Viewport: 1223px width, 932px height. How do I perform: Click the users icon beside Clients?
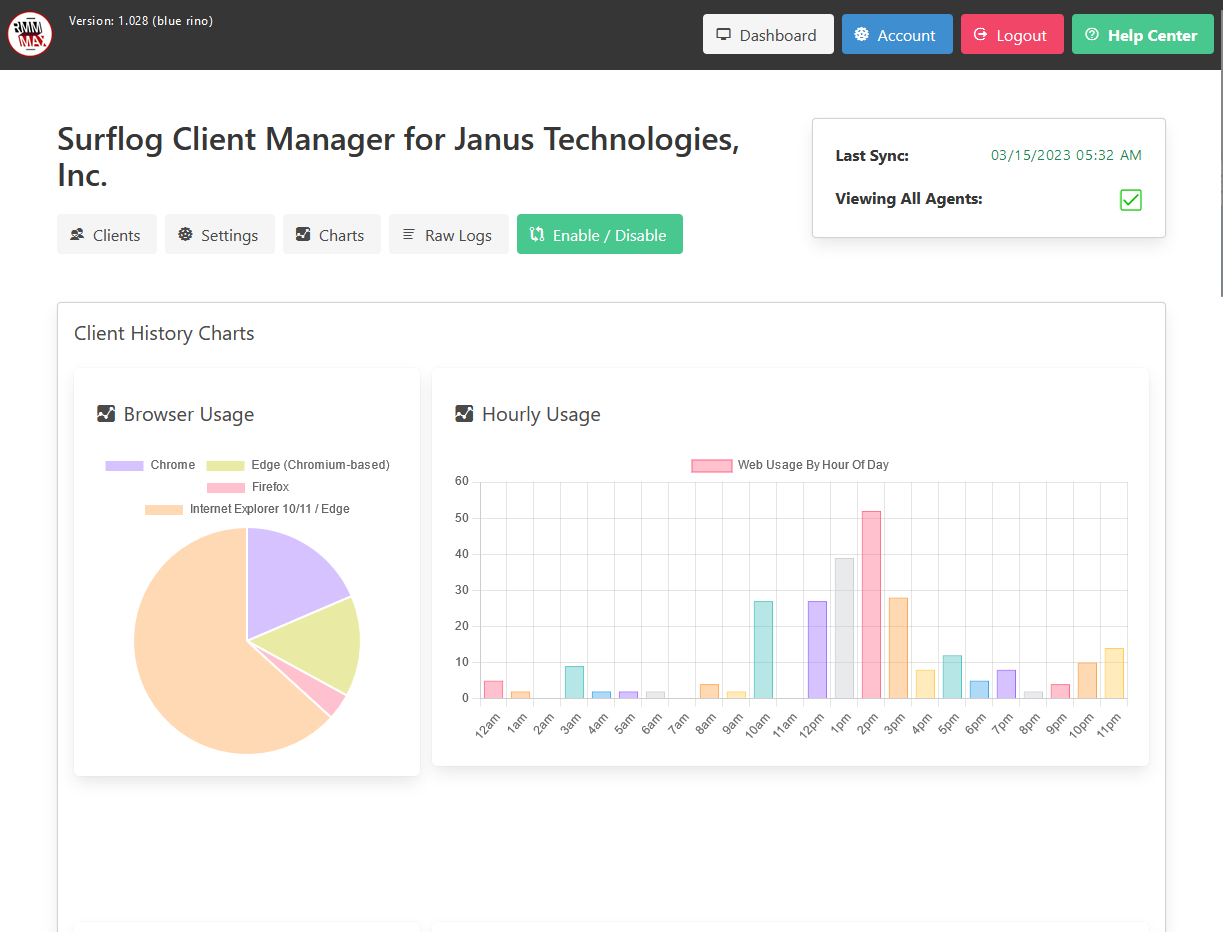point(77,235)
